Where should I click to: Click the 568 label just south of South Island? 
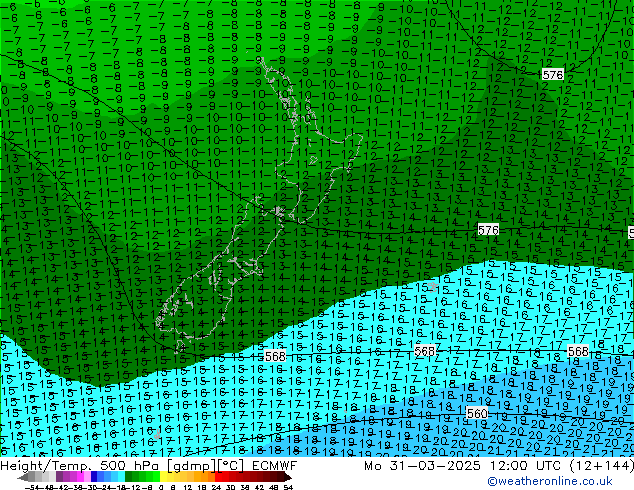coord(275,356)
